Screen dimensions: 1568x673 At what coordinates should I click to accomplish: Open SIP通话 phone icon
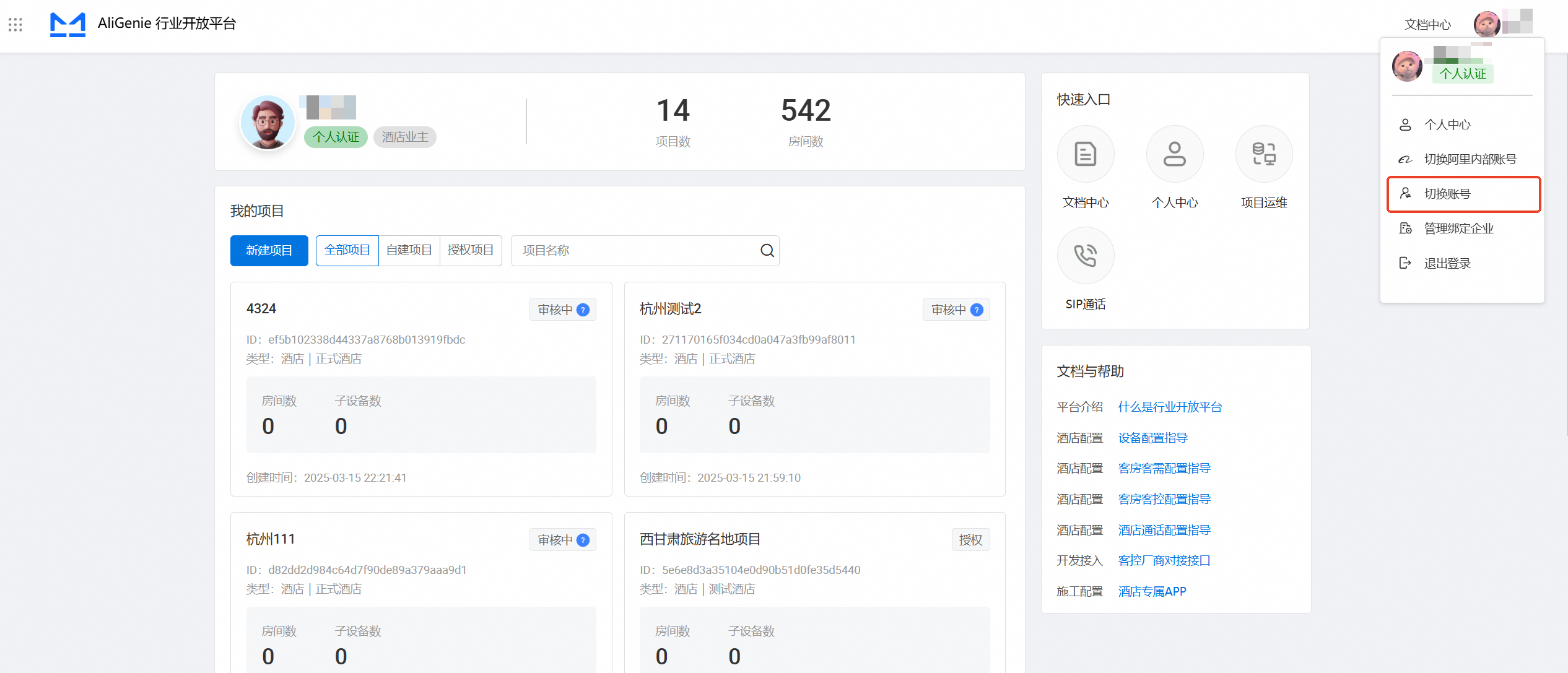[1085, 255]
